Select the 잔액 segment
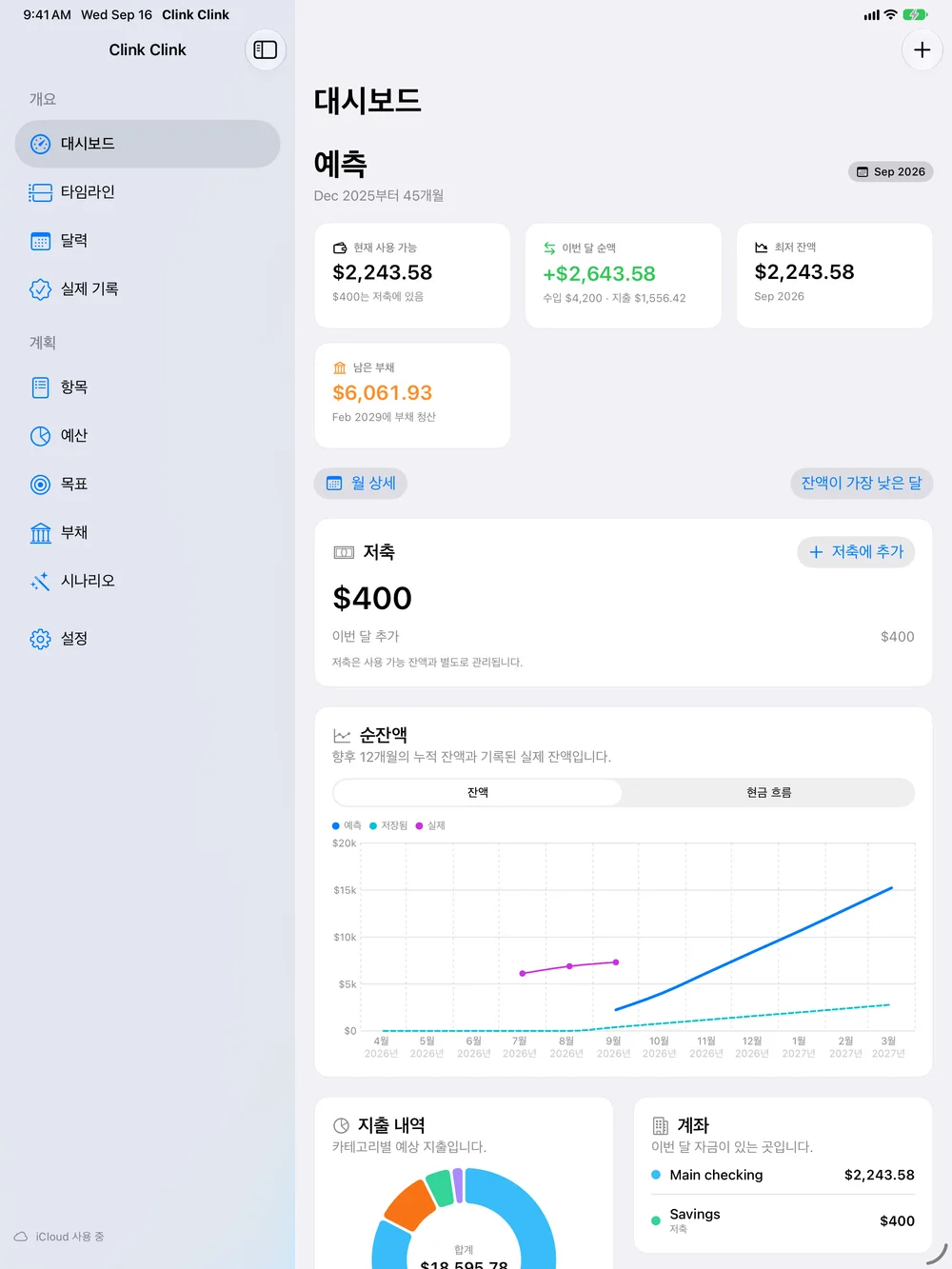952x1269 pixels. (478, 792)
